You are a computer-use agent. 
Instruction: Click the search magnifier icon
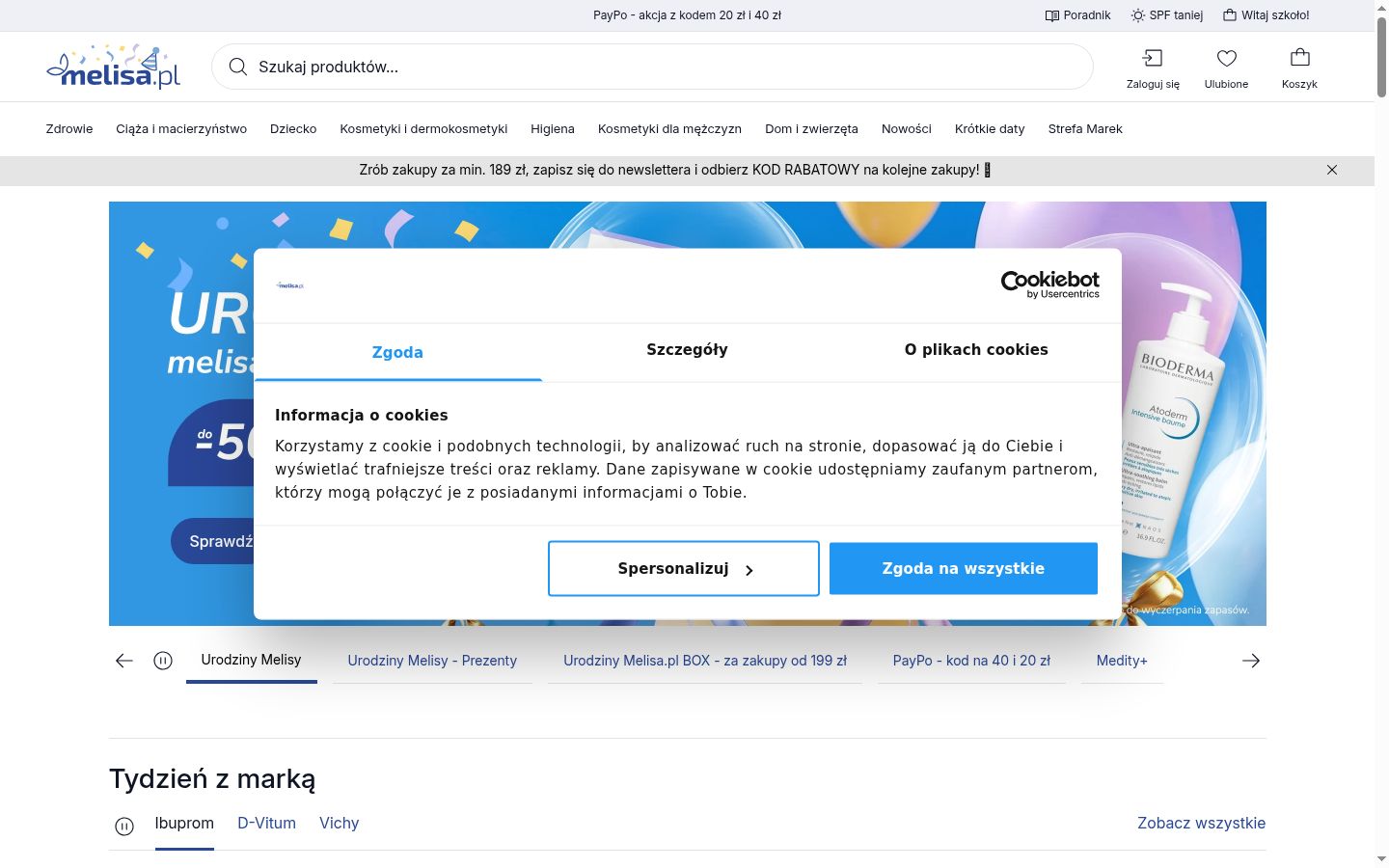[237, 67]
